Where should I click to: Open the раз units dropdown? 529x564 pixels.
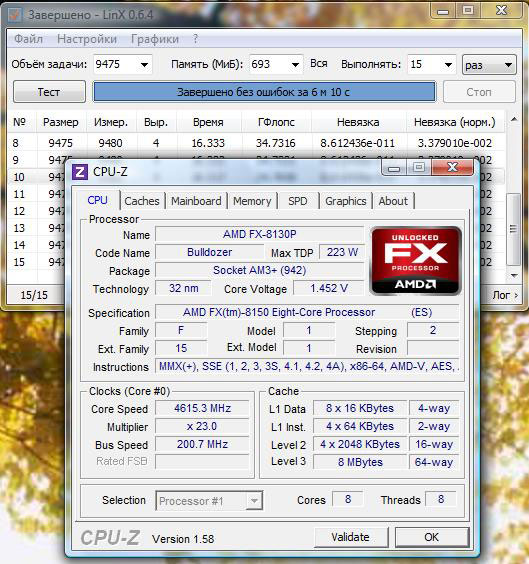[x=489, y=65]
